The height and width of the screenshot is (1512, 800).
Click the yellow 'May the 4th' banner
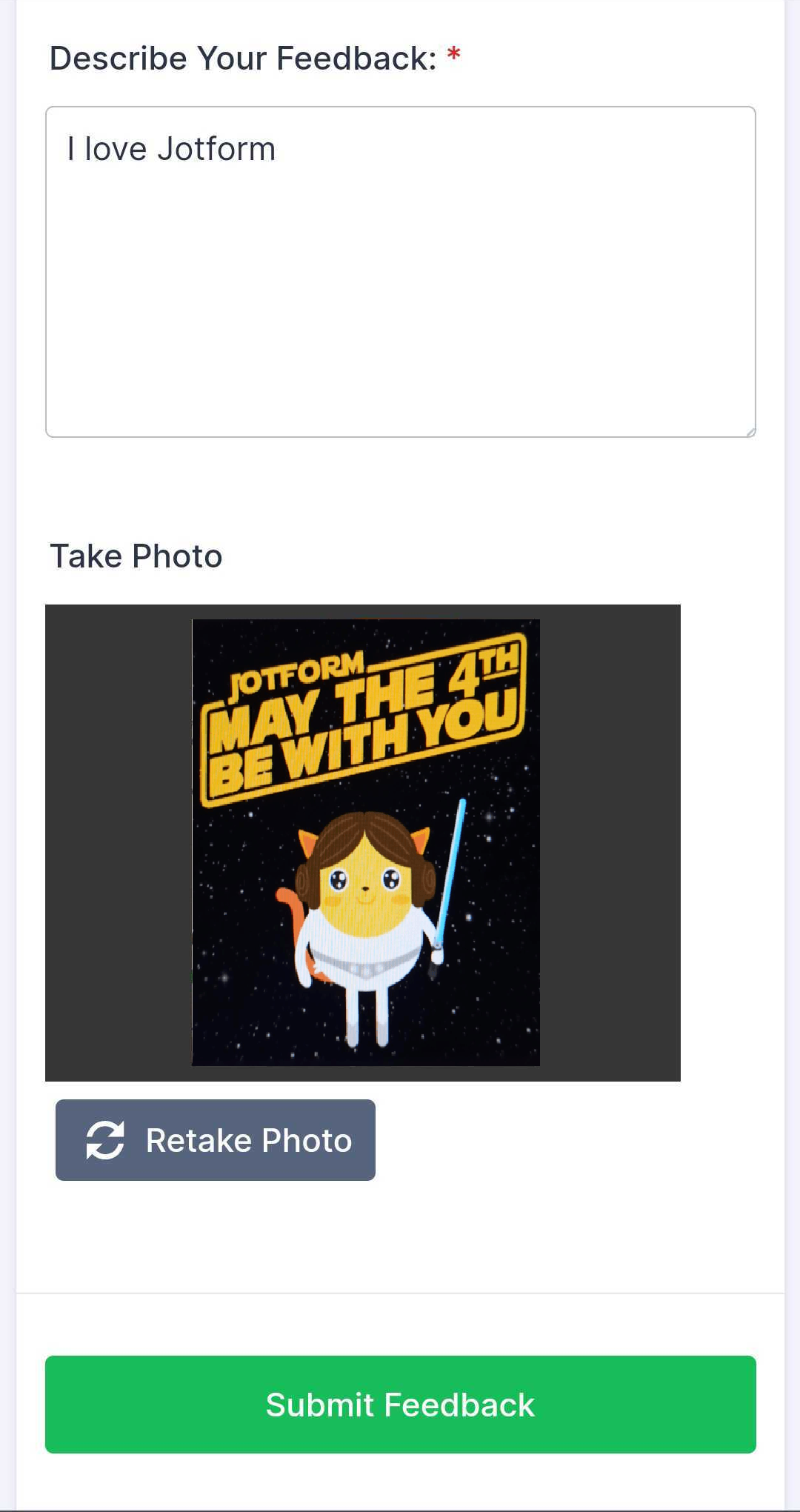click(x=363, y=719)
